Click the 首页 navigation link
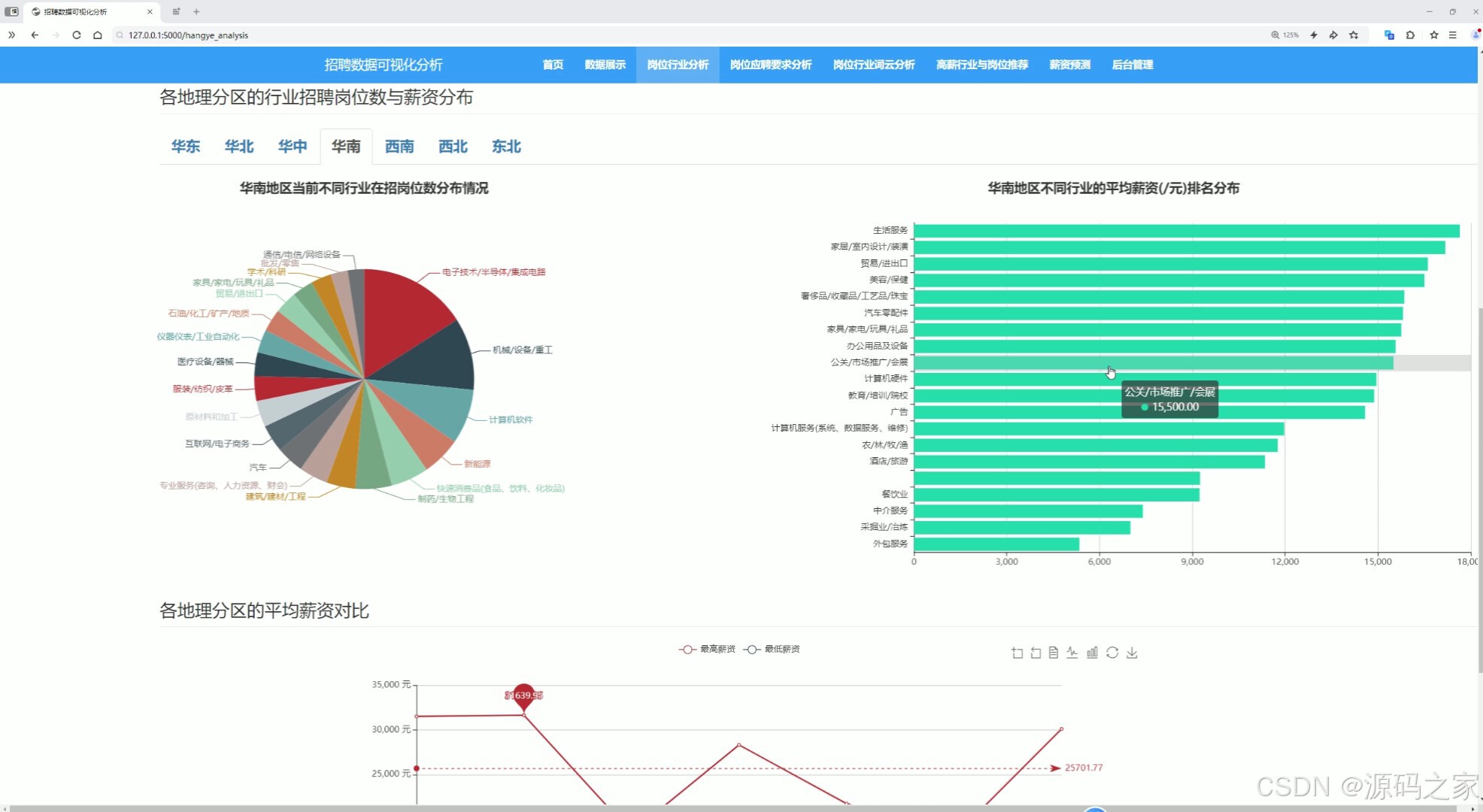Screen dimensions: 1483x812 coord(553,65)
